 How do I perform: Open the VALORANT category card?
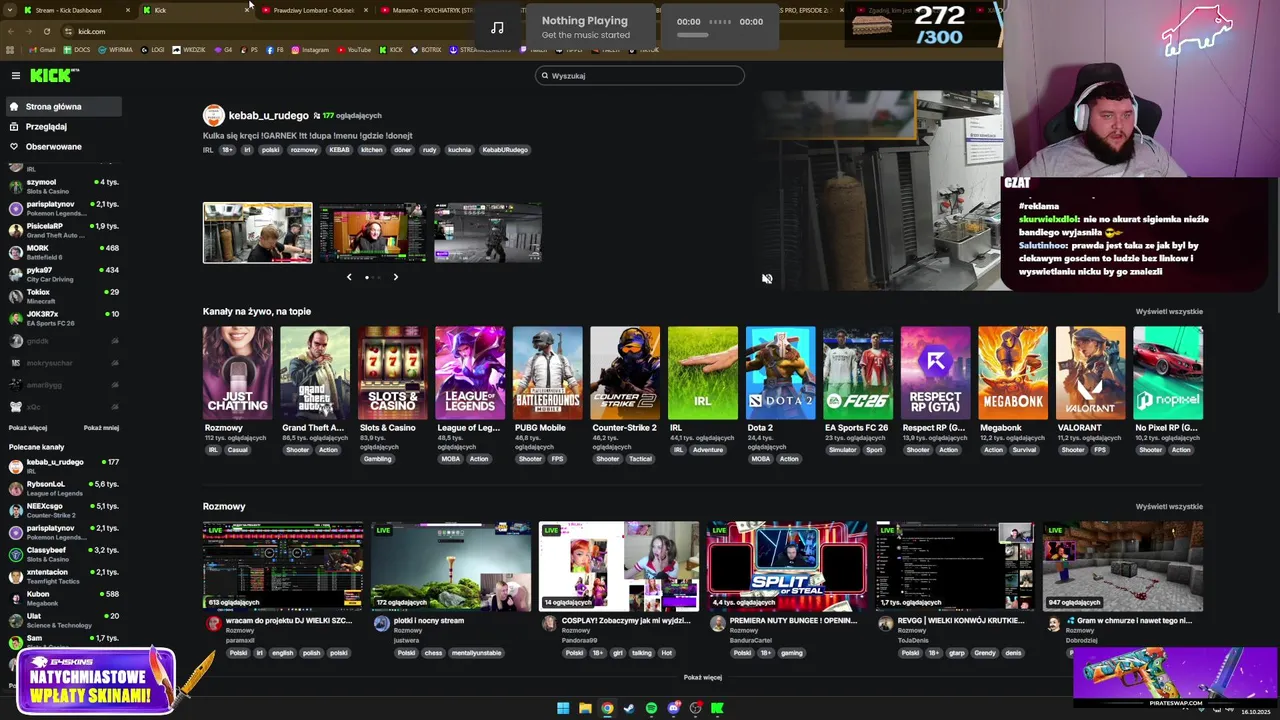tap(1091, 373)
